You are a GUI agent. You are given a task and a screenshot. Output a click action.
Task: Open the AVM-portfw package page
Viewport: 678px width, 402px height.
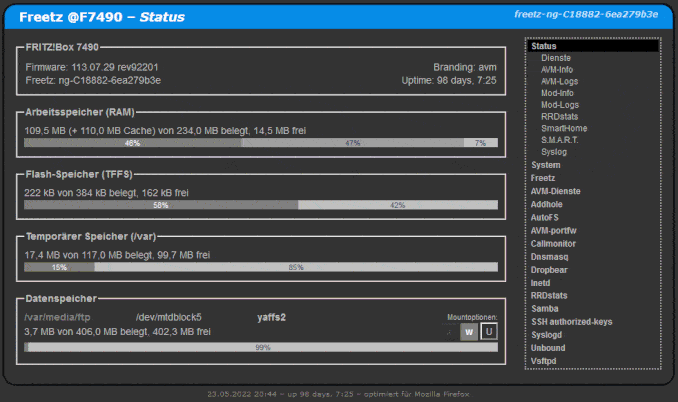(x=553, y=230)
